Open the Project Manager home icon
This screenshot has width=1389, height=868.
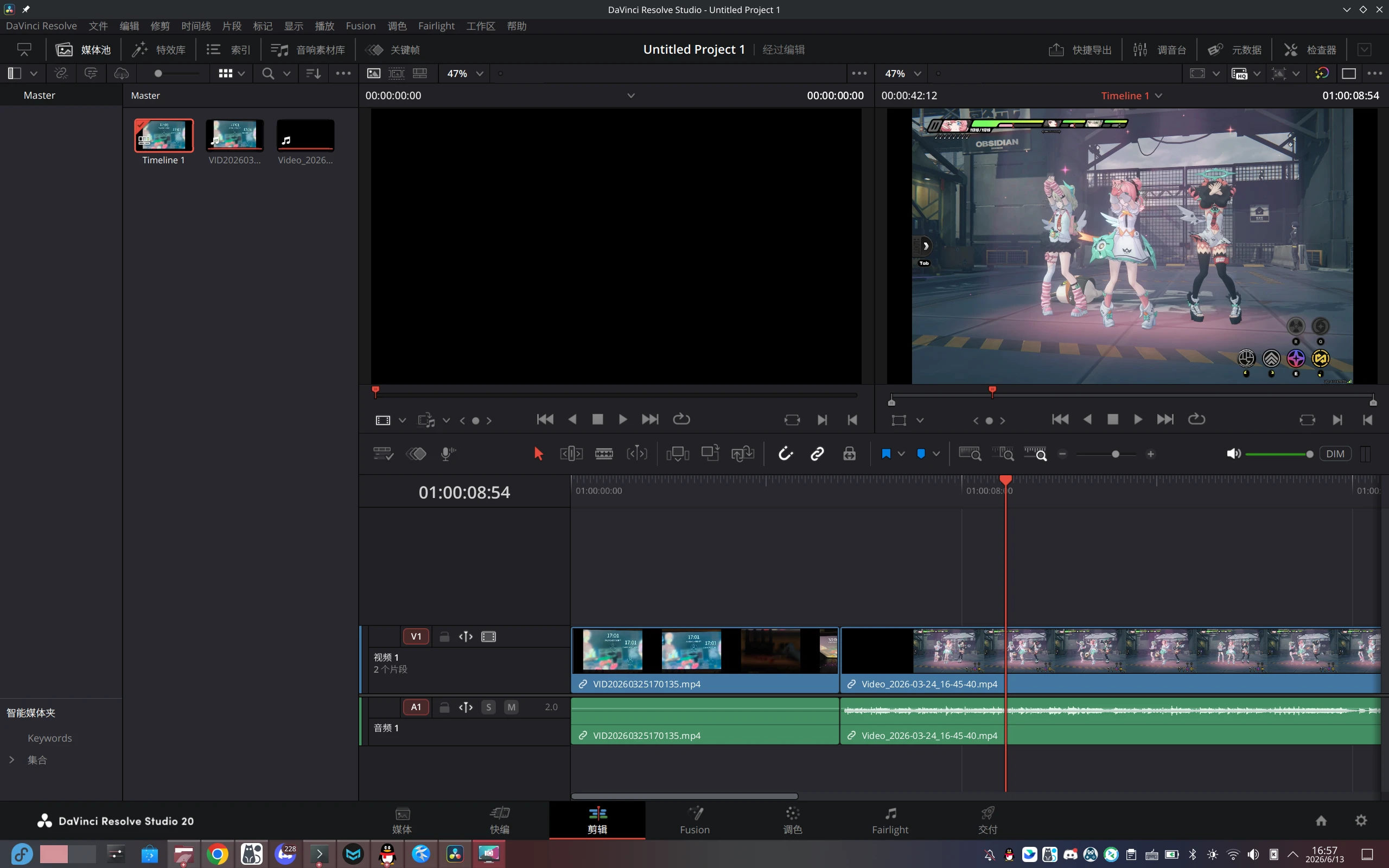[x=1321, y=820]
